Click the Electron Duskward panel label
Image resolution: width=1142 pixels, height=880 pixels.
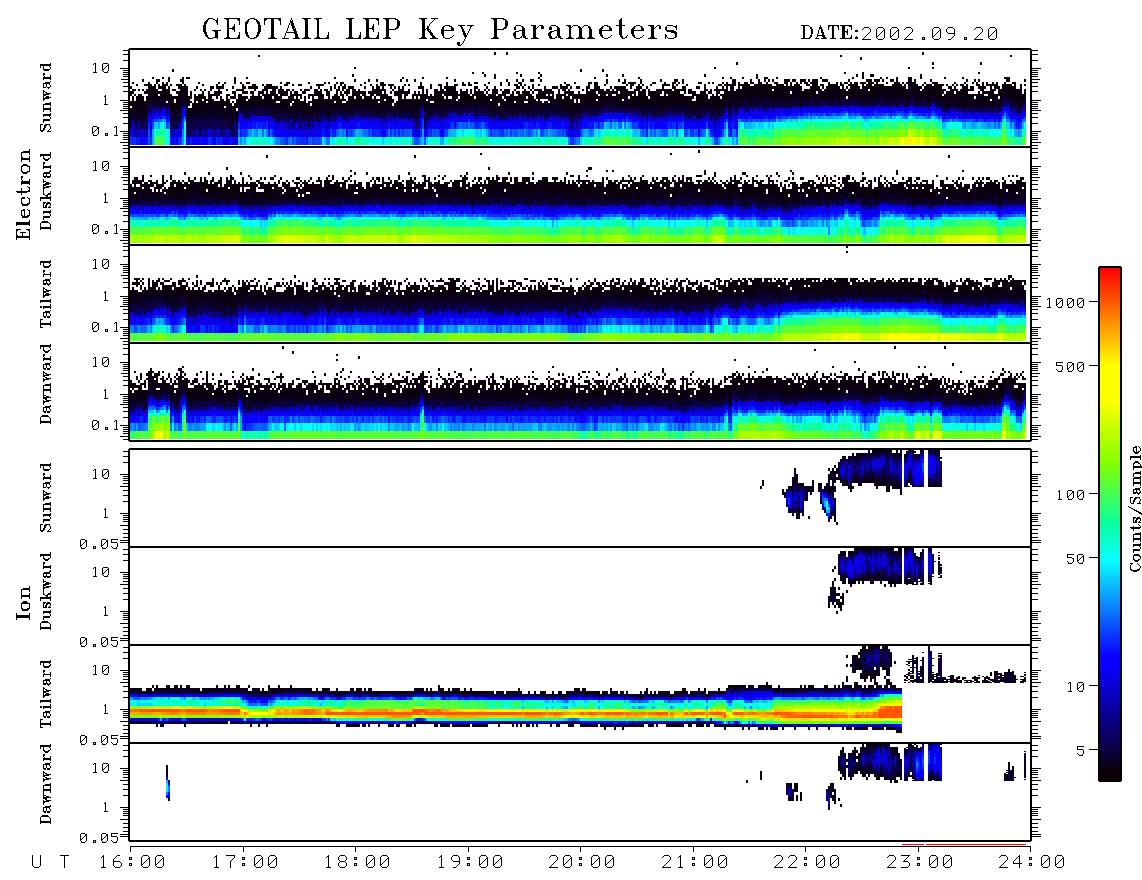click(46, 191)
